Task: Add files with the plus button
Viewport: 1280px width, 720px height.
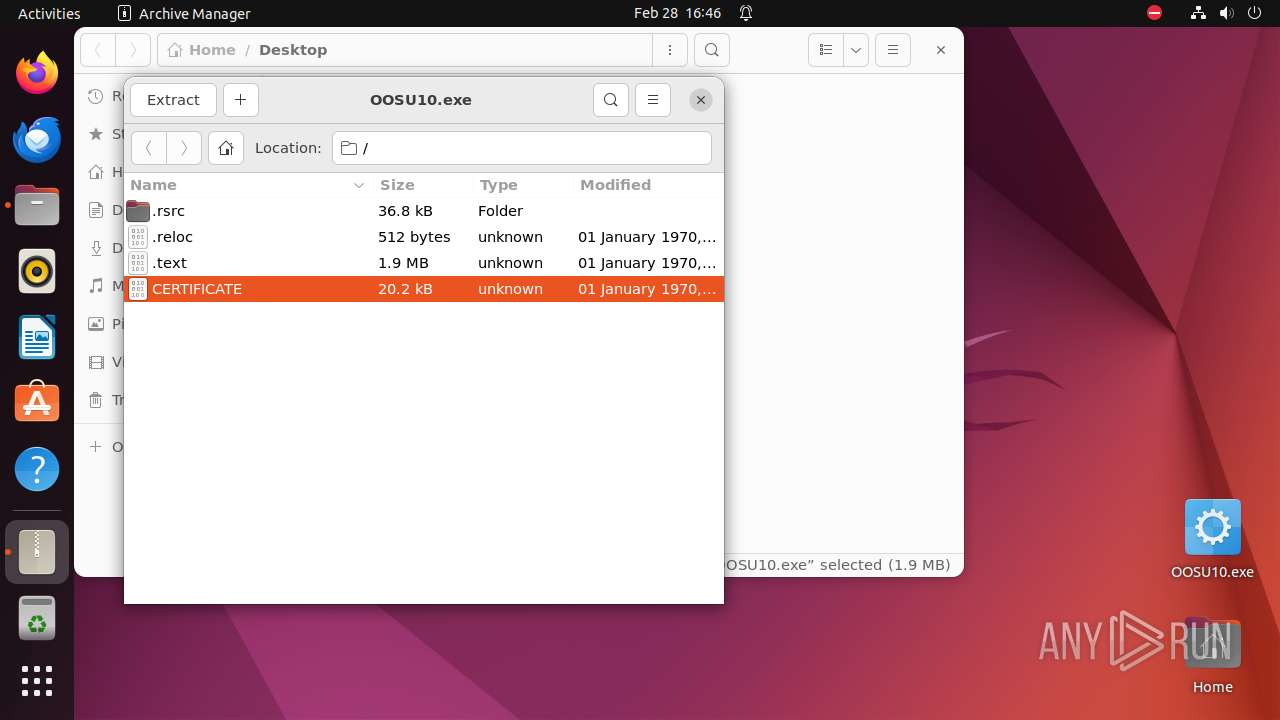Action: tap(241, 100)
